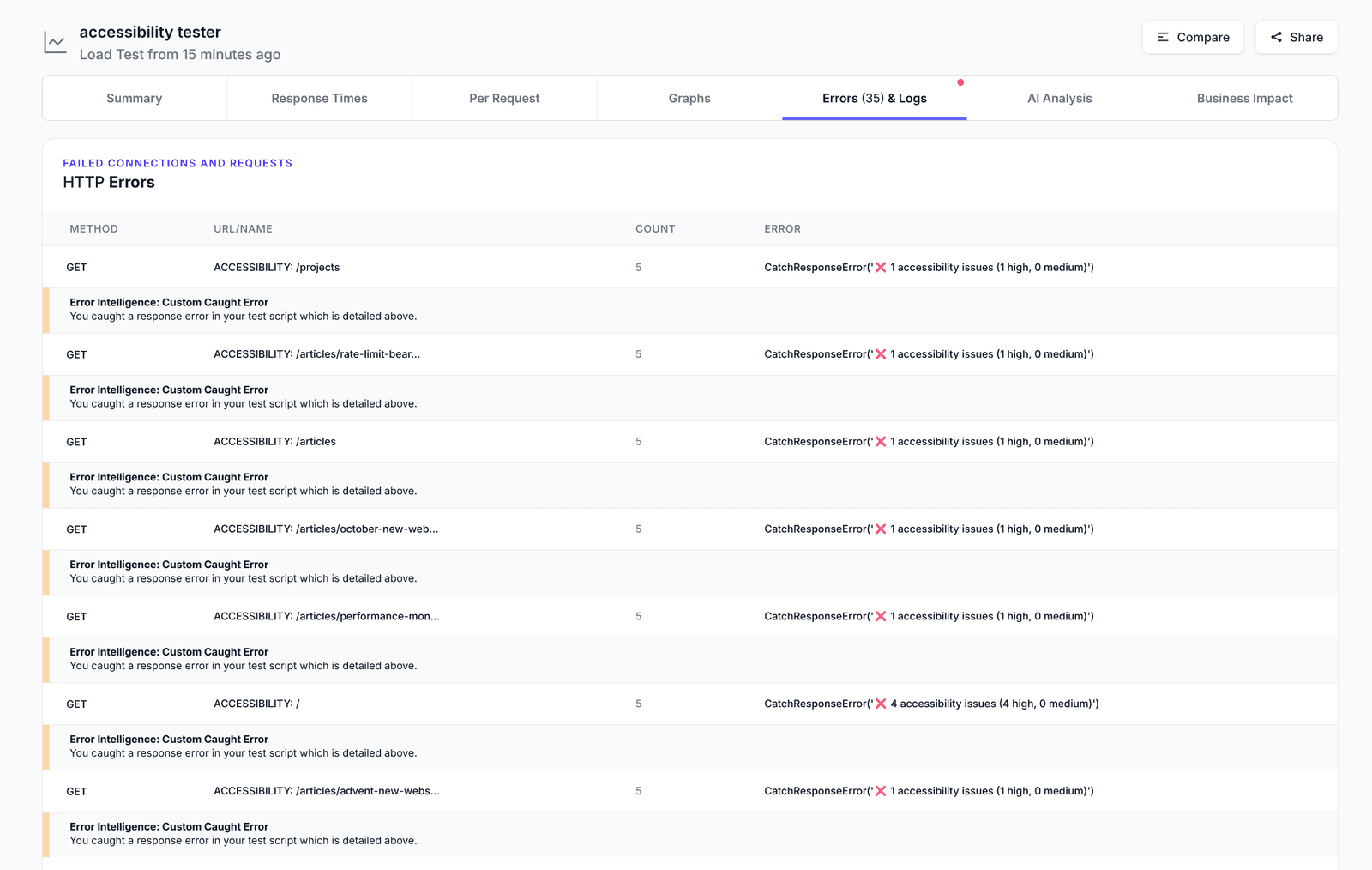Screen dimensions: 1372x870
Task: Click the red X icon in the /projects error
Action: [x=882, y=267]
